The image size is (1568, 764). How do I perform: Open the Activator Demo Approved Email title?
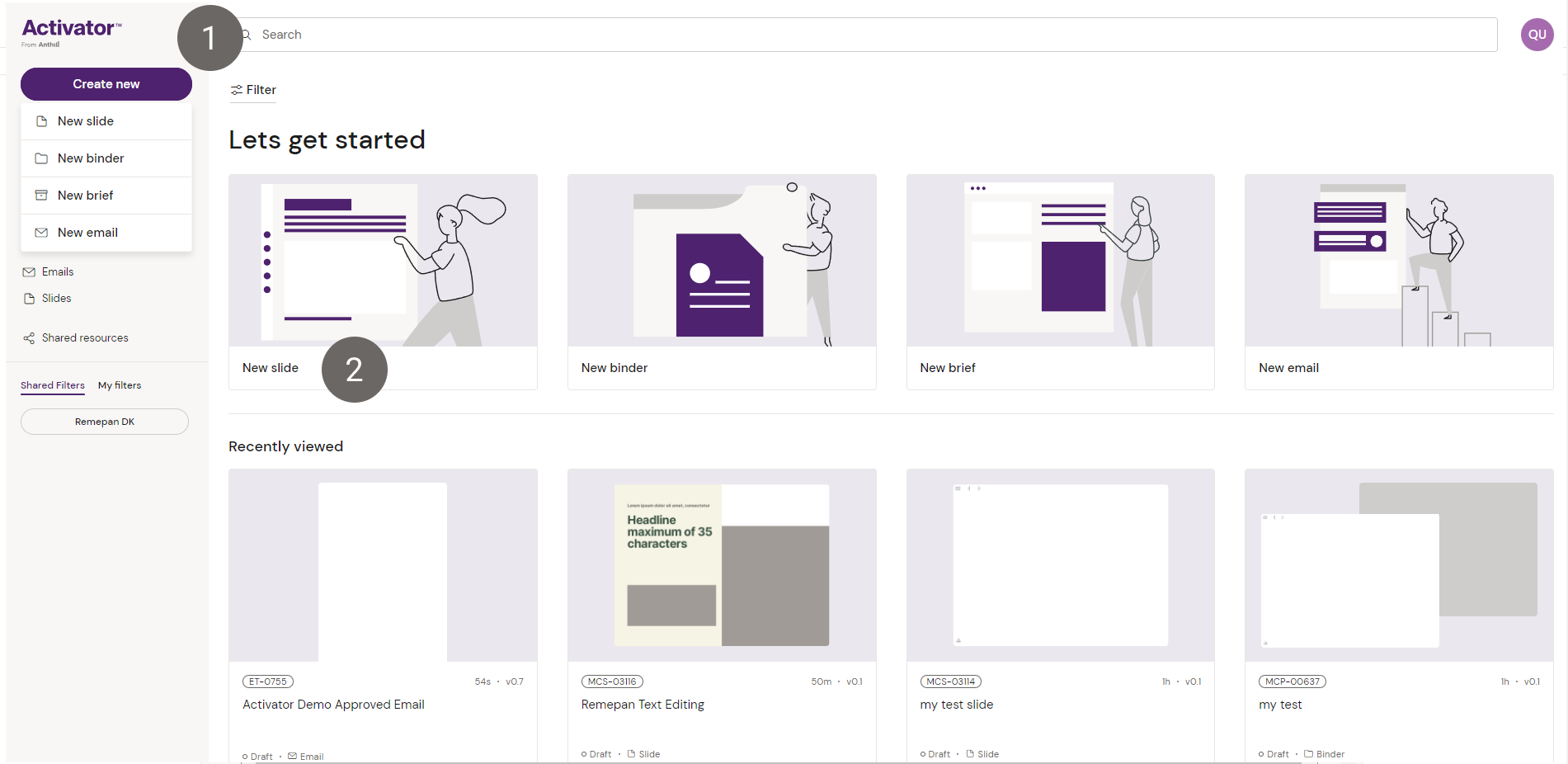333,705
